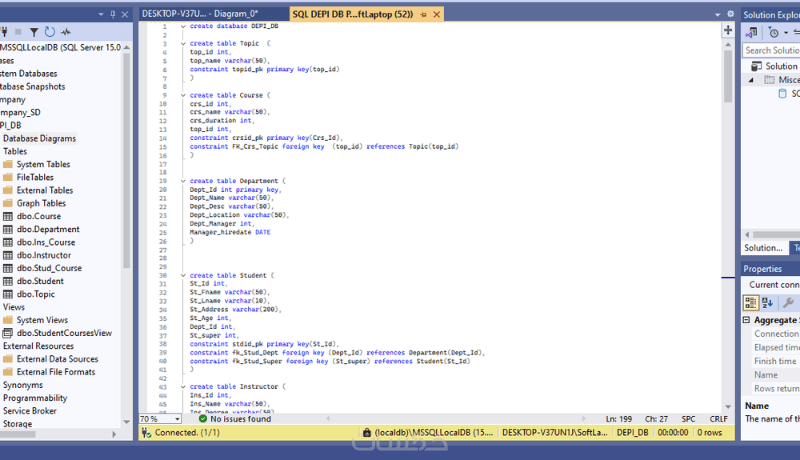The height and width of the screenshot is (460, 800).
Task: Click the editor vertical scrollbar thumb
Action: coord(728,75)
